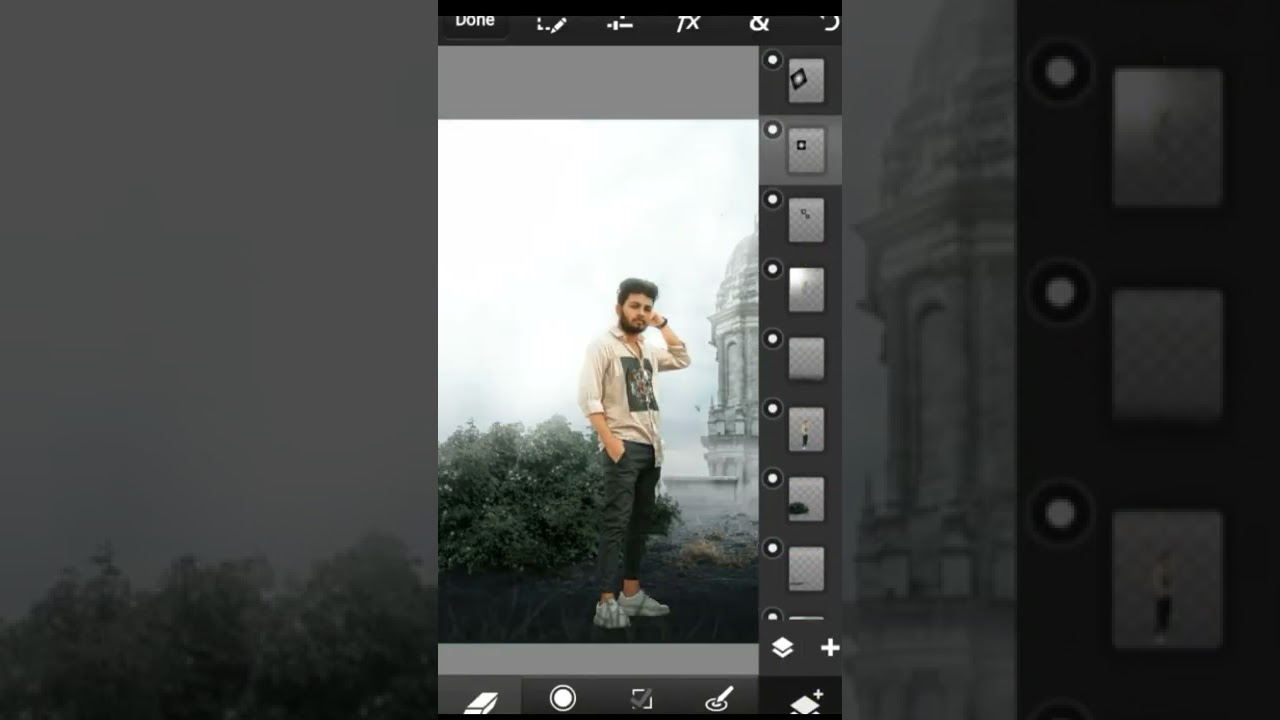The image size is (1280, 720).
Task: Open the fx effects menu
Action: 688,24
